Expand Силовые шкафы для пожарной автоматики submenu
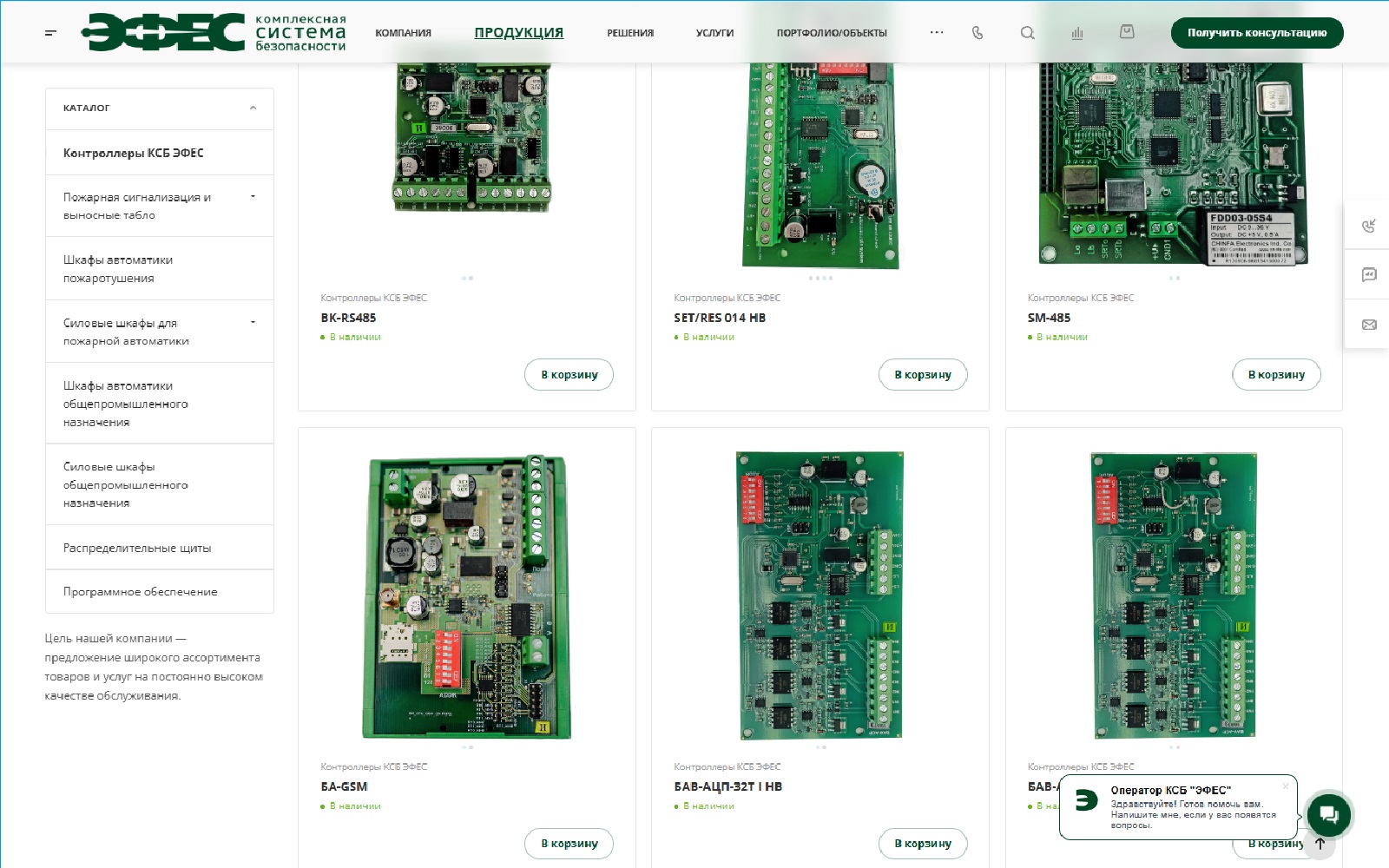The height and width of the screenshot is (868, 1389). pos(253,323)
